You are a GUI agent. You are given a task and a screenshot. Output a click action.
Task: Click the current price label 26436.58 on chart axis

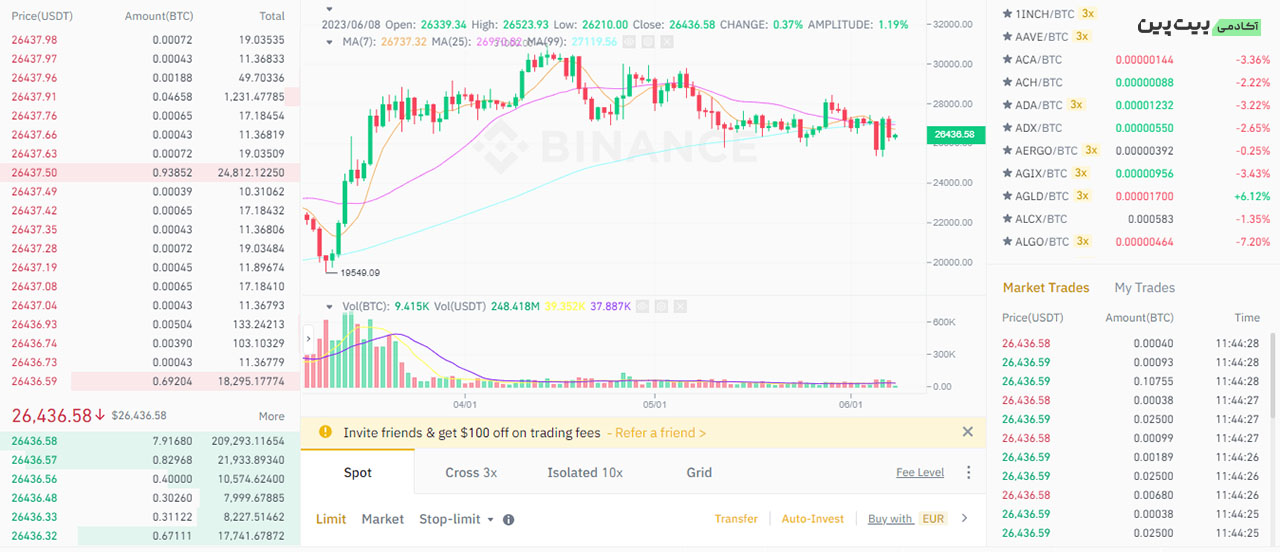955,133
